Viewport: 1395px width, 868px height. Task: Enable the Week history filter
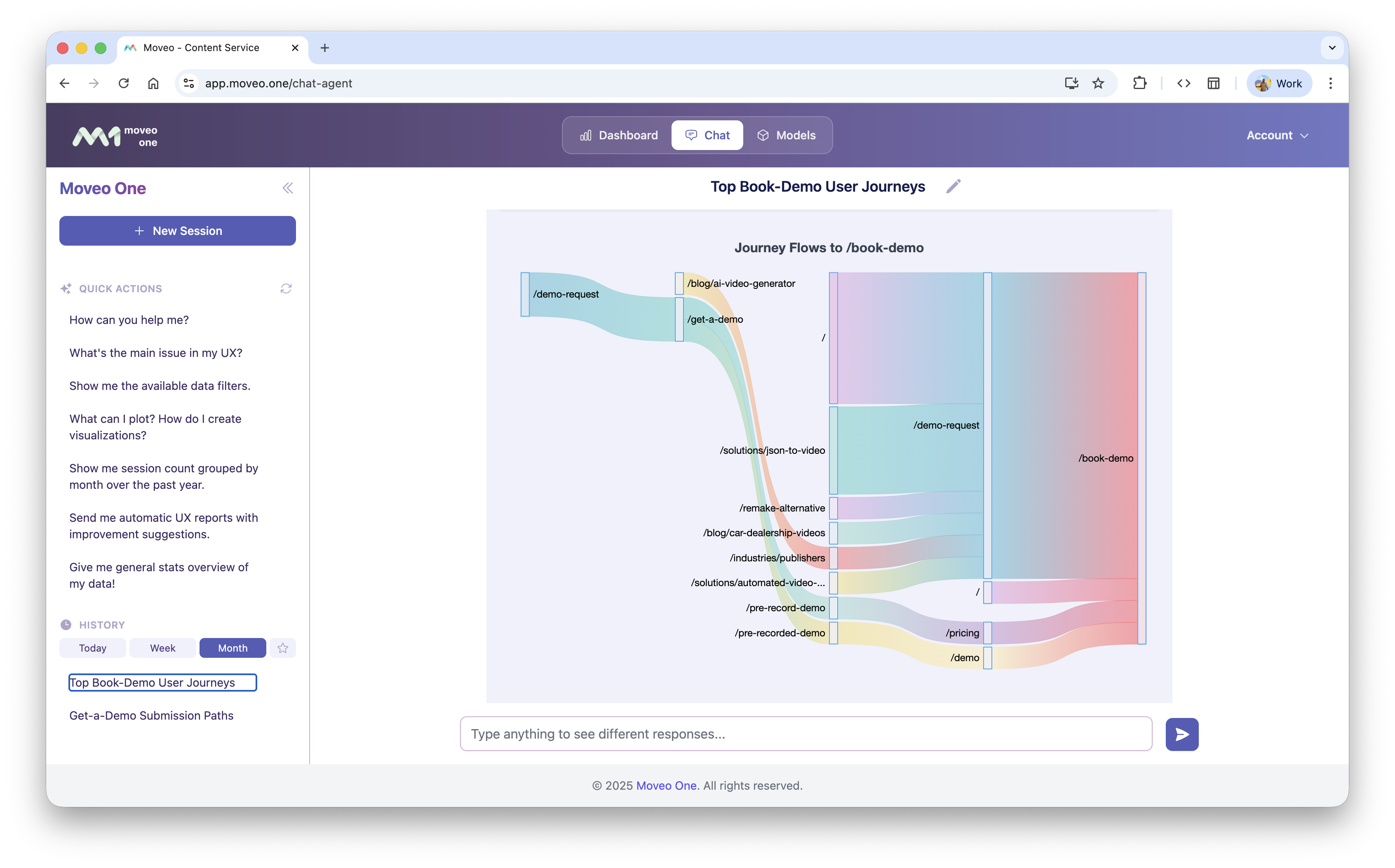162,647
